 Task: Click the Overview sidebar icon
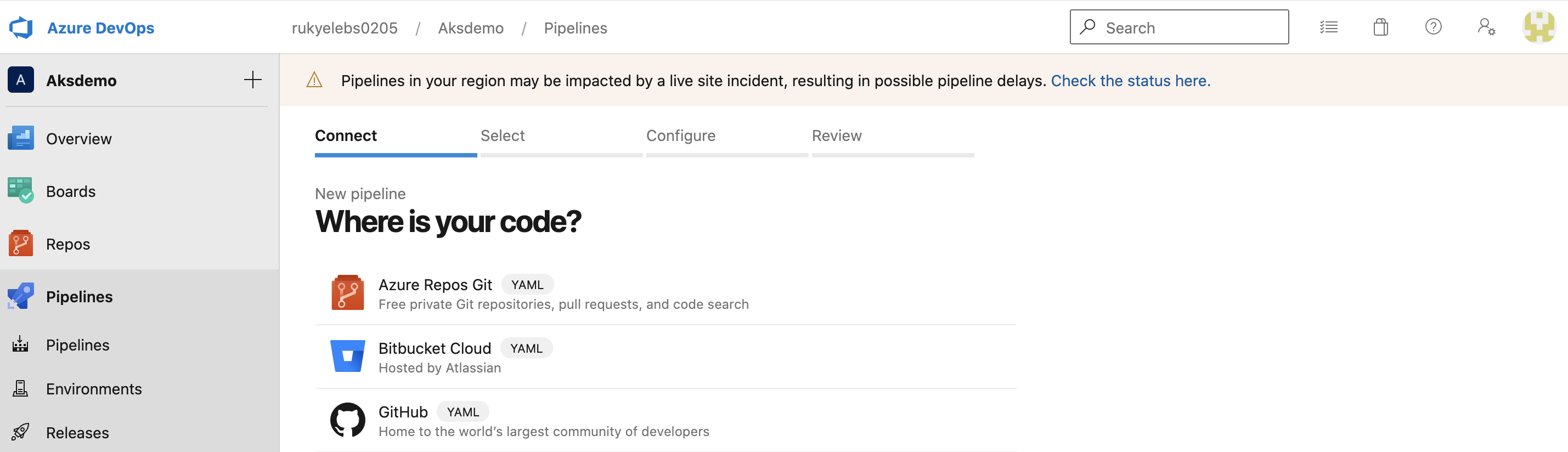pyautogui.click(x=21, y=138)
